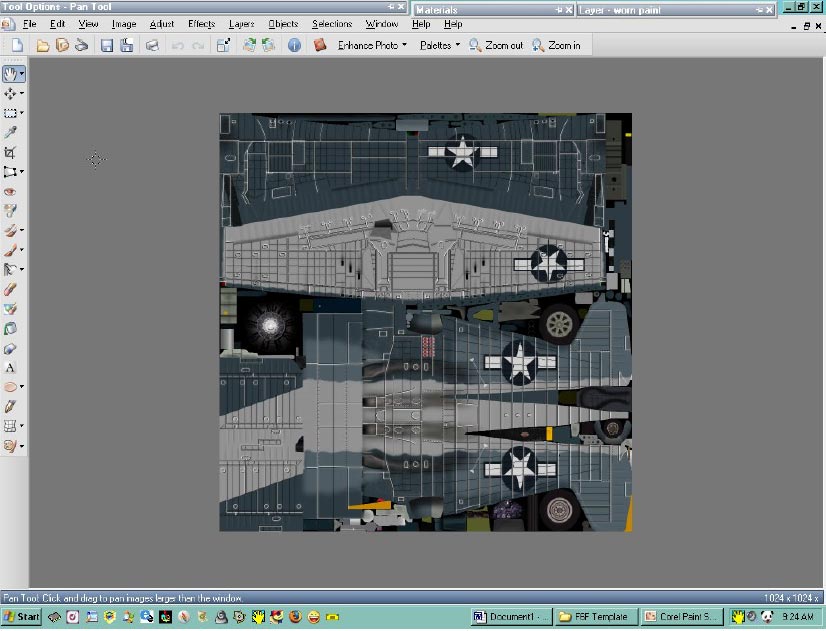Click the Zoom out button

(x=496, y=45)
